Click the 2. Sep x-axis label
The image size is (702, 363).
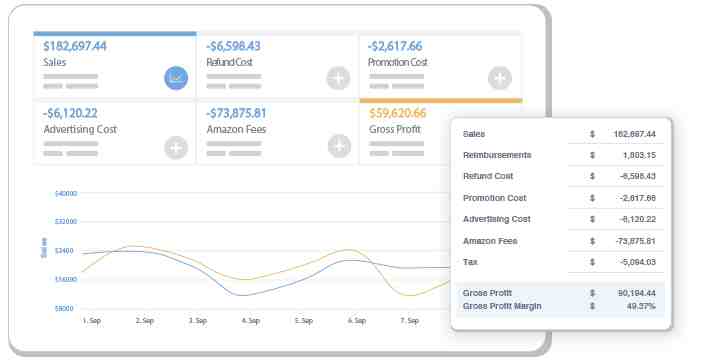click(145, 320)
